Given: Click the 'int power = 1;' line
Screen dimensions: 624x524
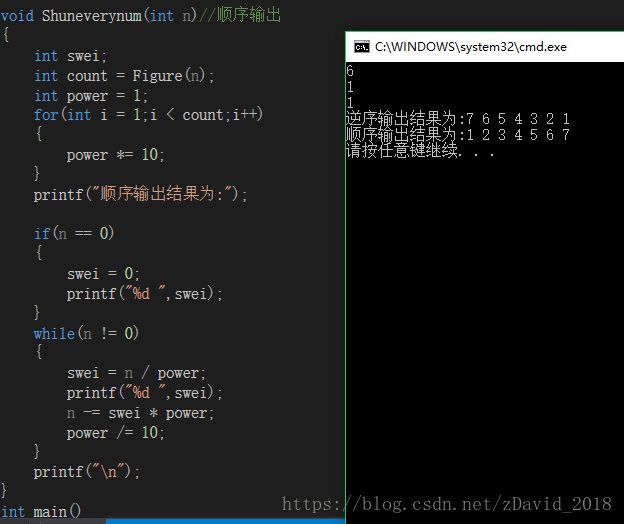Looking at the screenshot, I should [91, 96].
